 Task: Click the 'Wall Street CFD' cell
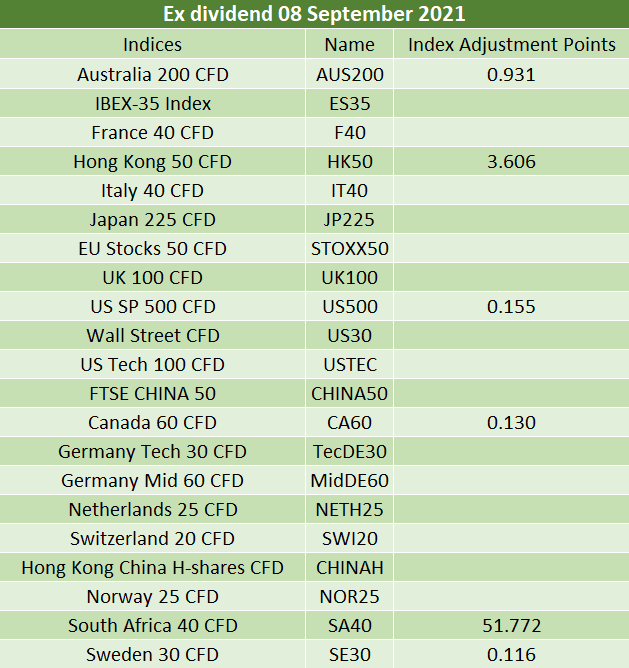[x=152, y=335]
